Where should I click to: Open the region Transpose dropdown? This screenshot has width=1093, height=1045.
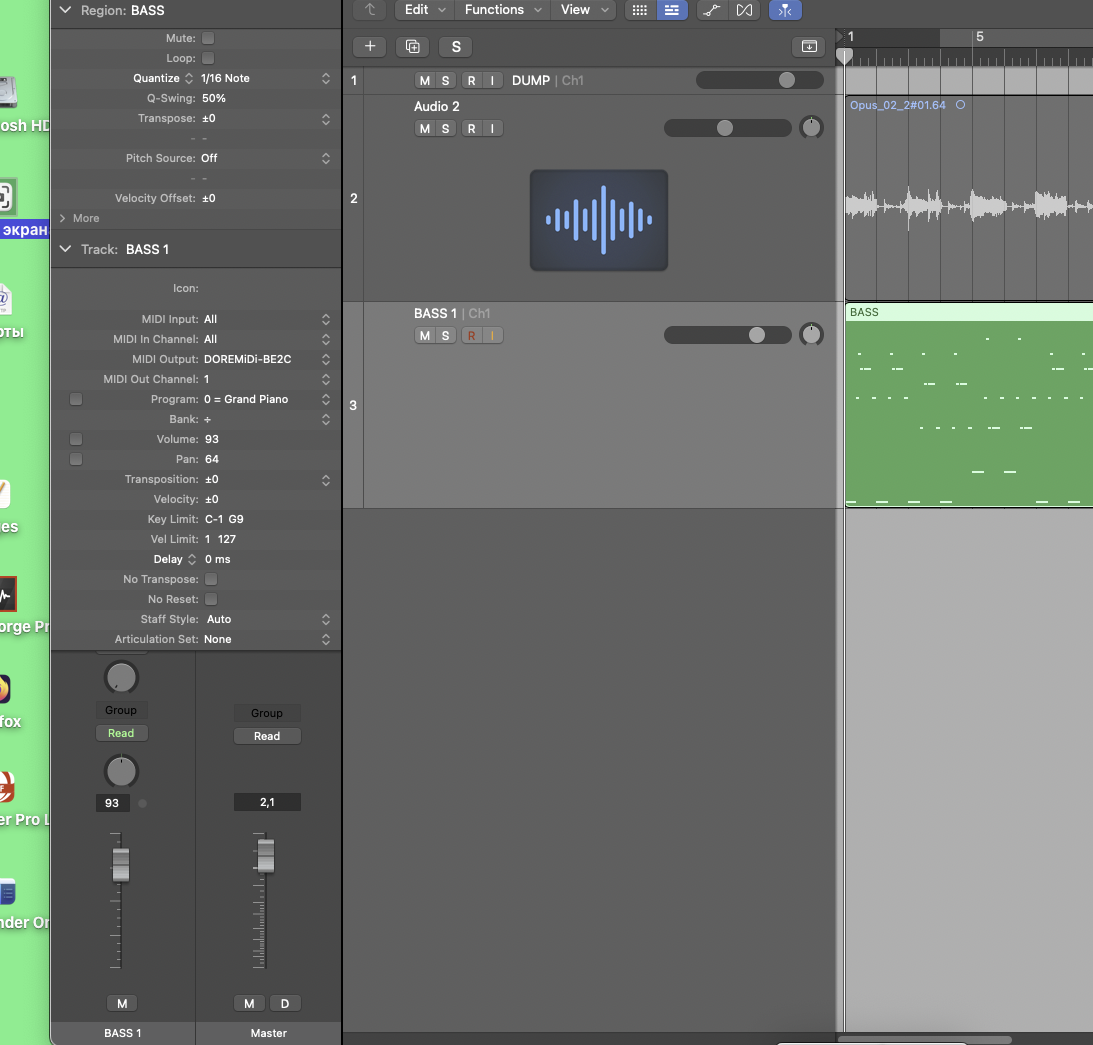click(265, 119)
